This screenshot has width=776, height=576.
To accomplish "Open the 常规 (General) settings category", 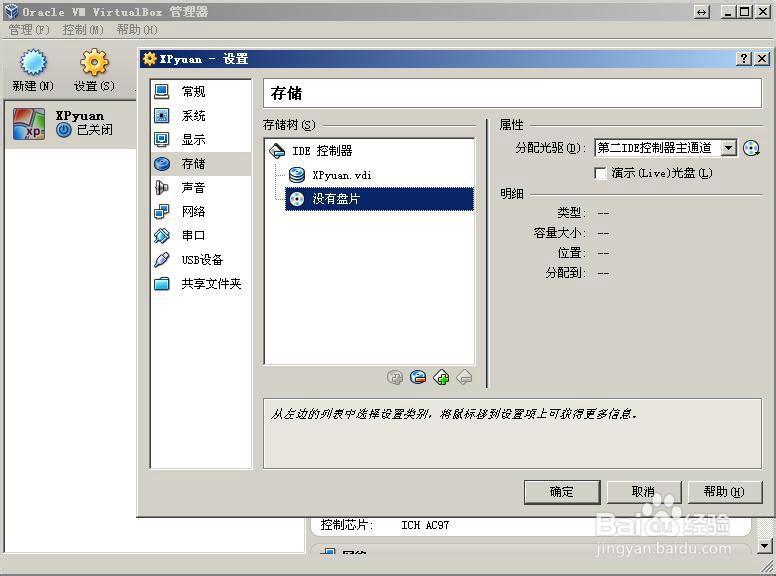I will click(200, 92).
